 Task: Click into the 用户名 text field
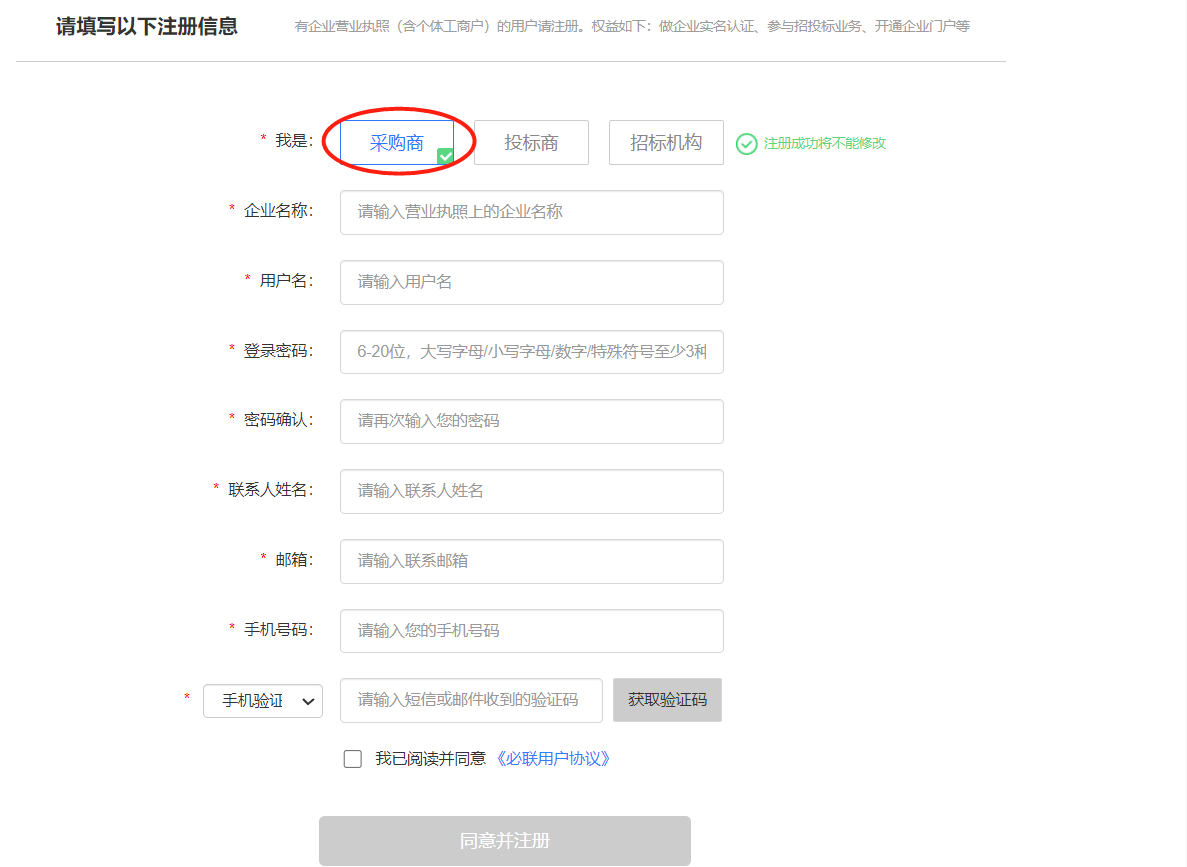pyautogui.click(x=531, y=282)
